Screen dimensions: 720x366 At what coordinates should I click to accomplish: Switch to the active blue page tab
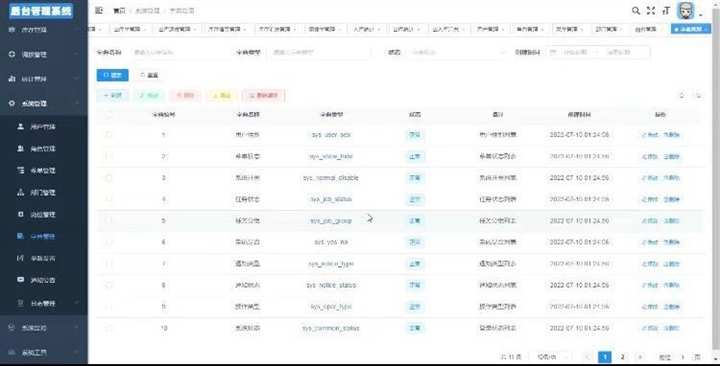click(x=691, y=29)
